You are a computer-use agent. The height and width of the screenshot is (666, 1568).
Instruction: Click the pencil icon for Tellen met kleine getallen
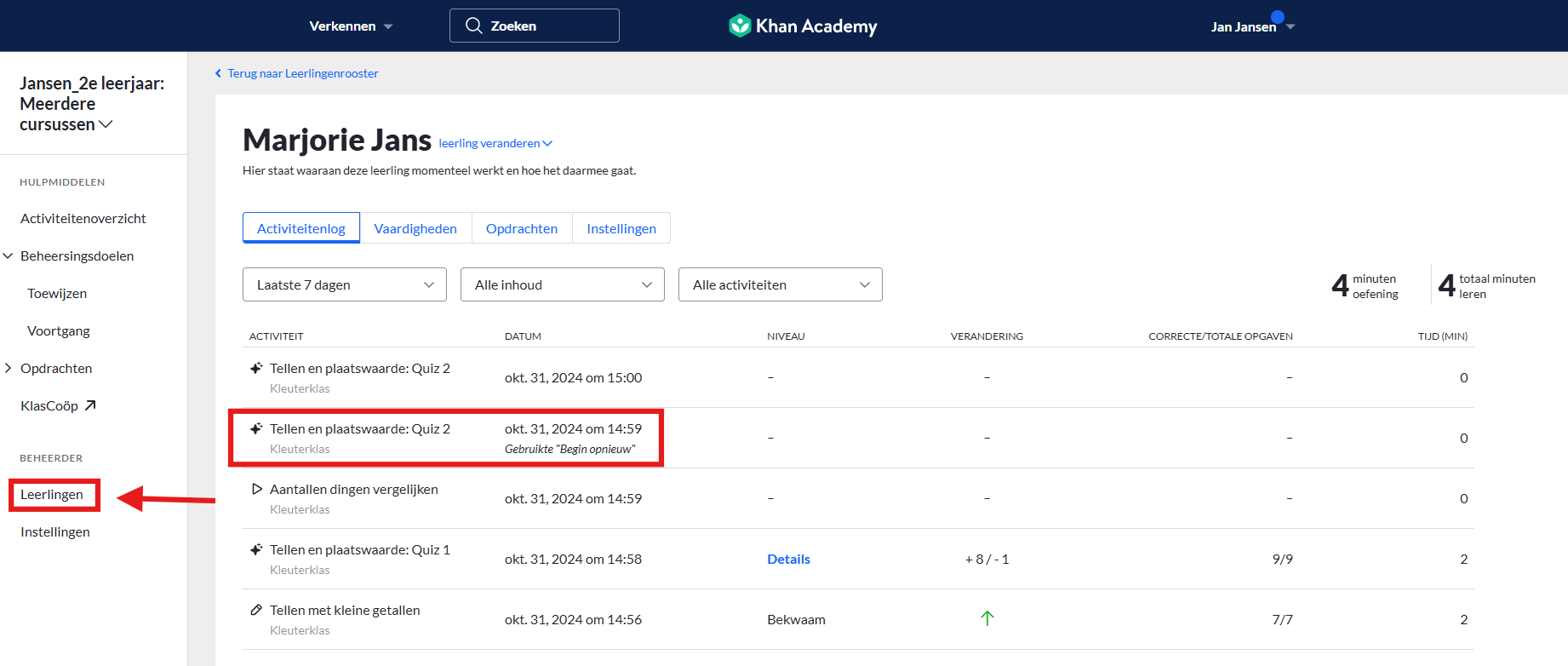pos(256,610)
